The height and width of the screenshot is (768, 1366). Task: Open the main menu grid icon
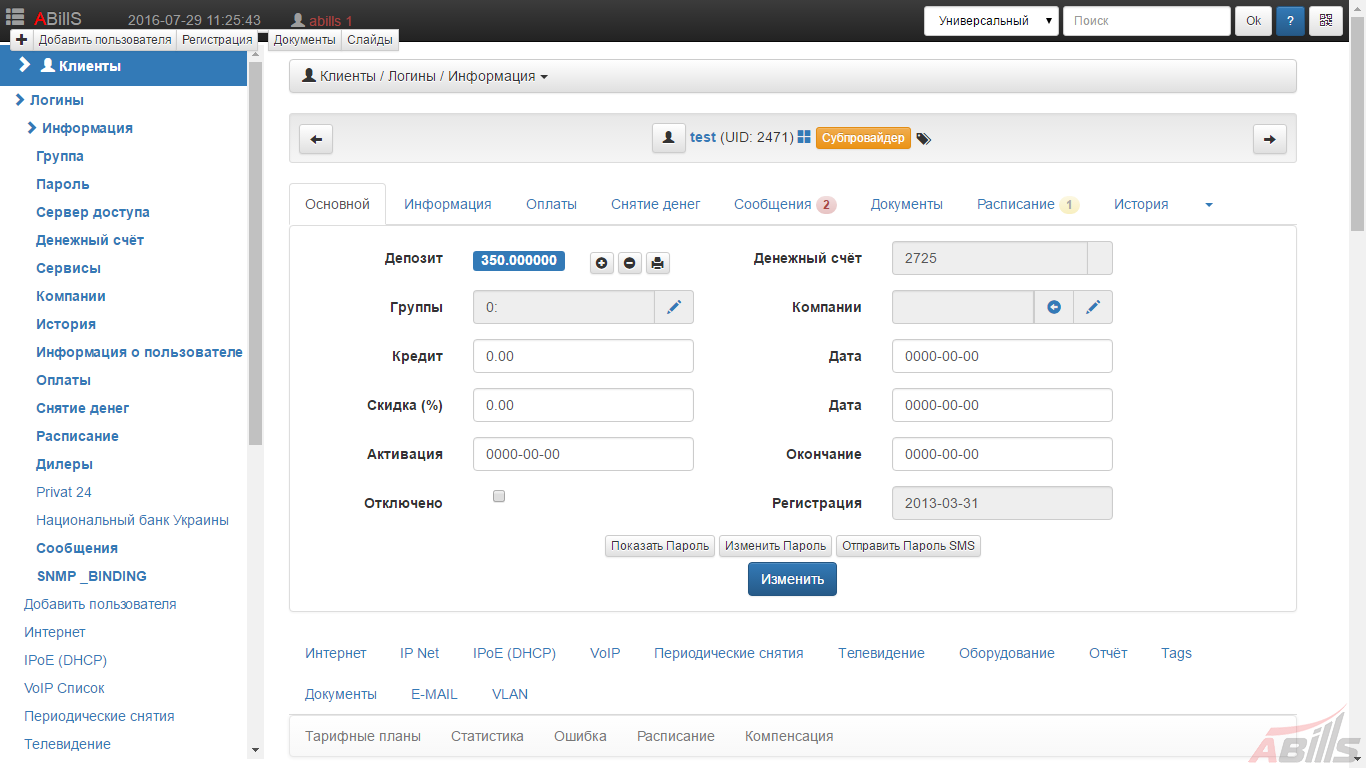tap(15, 16)
